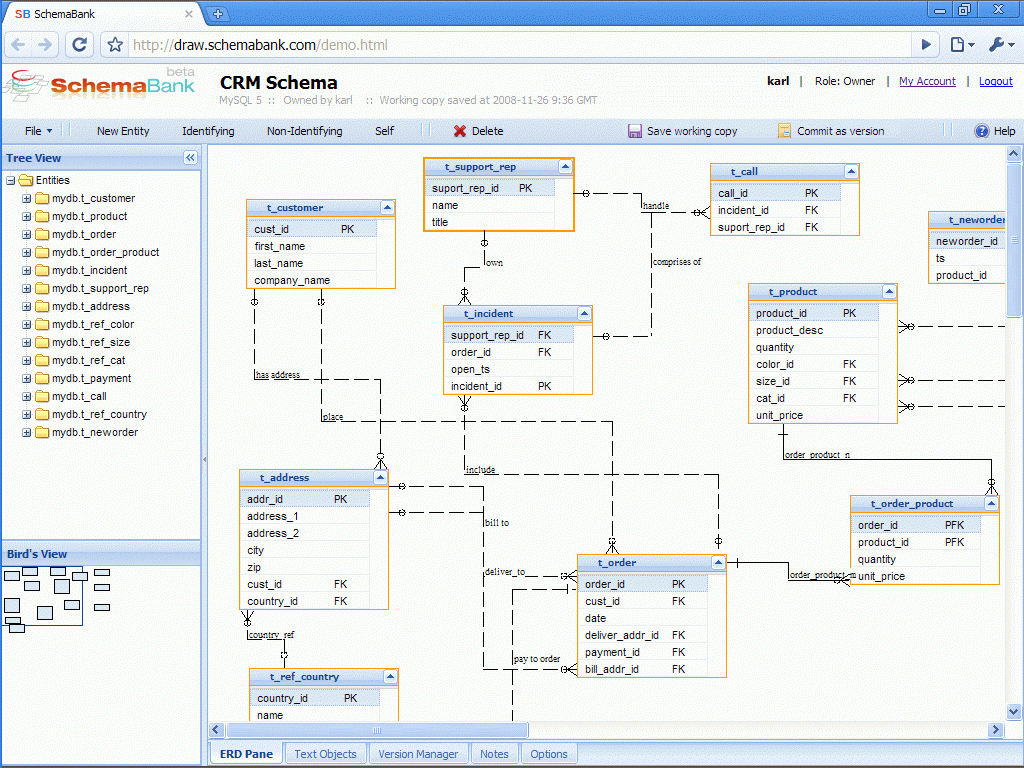This screenshot has width=1024, height=768.
Task: Click the bookmark star in the address bar
Action: (x=115, y=44)
